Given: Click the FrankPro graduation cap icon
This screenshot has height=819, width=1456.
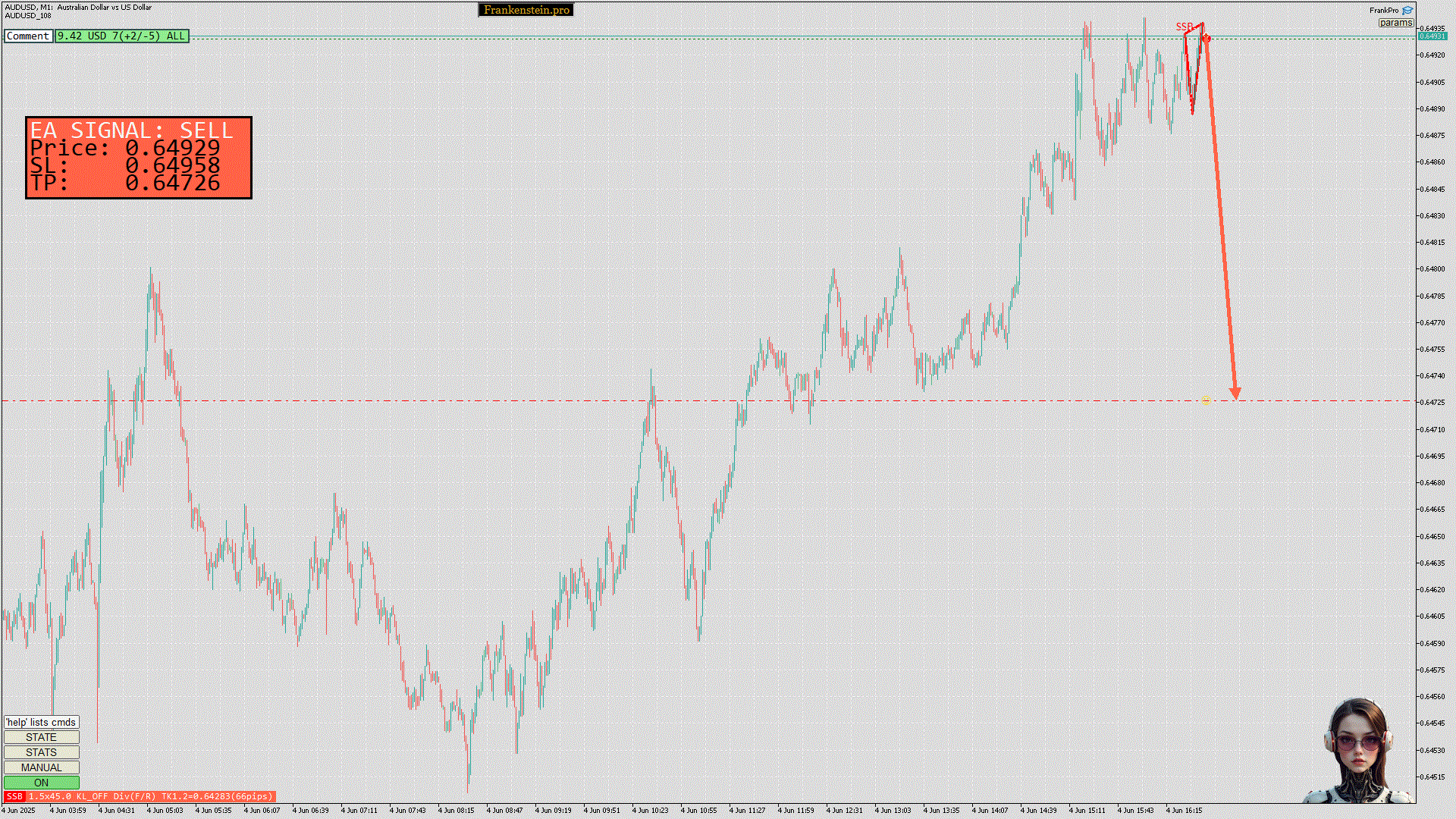Looking at the screenshot, I should pos(1407,11).
